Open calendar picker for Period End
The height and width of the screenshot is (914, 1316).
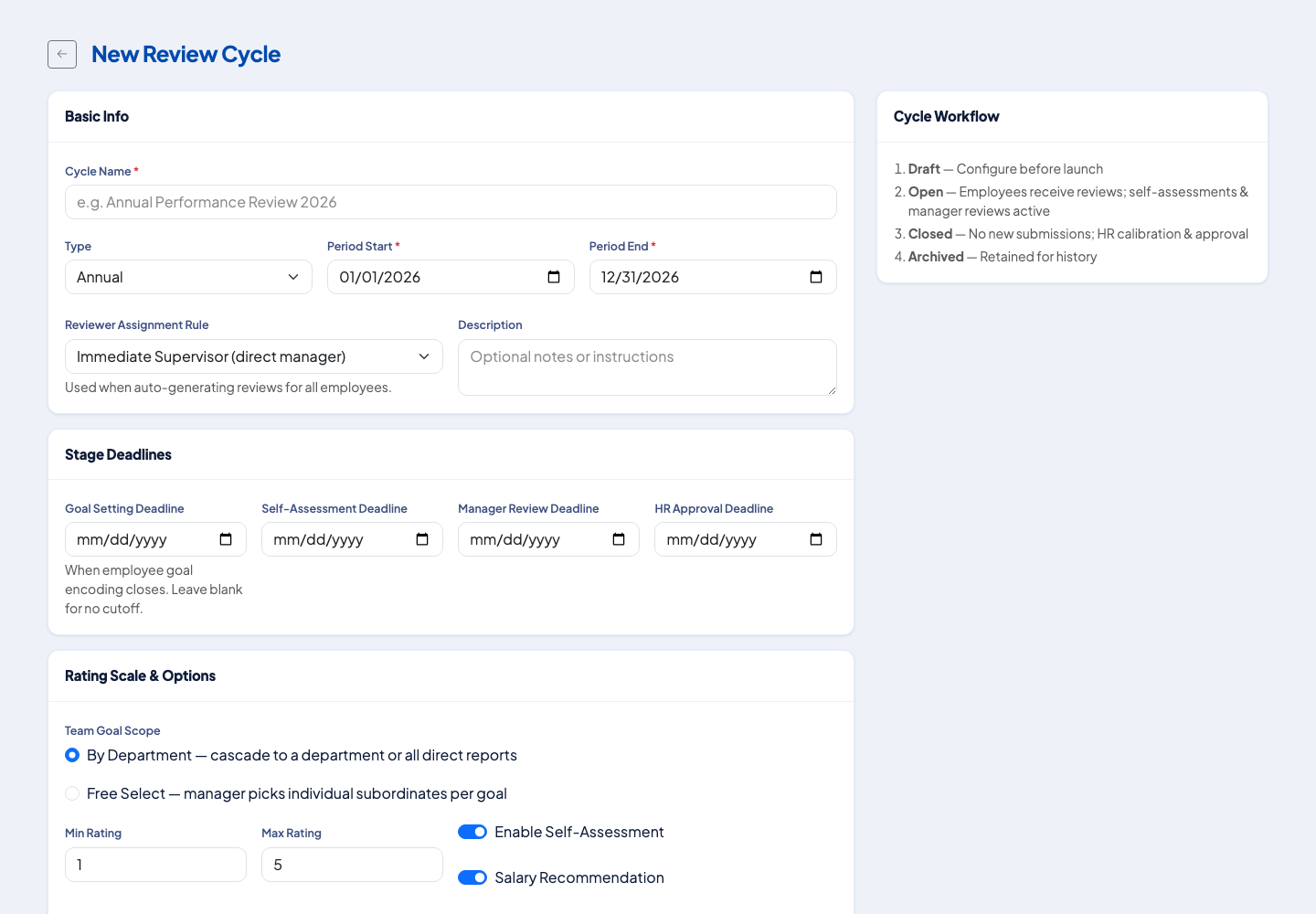click(x=816, y=277)
